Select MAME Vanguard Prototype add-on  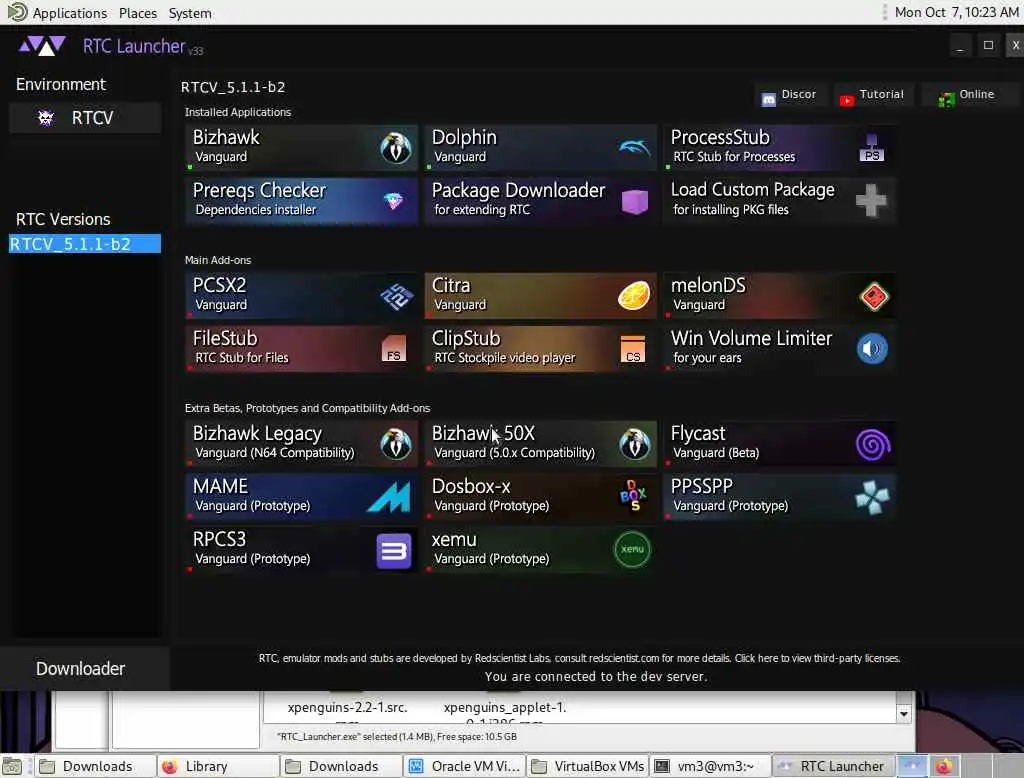coord(301,497)
